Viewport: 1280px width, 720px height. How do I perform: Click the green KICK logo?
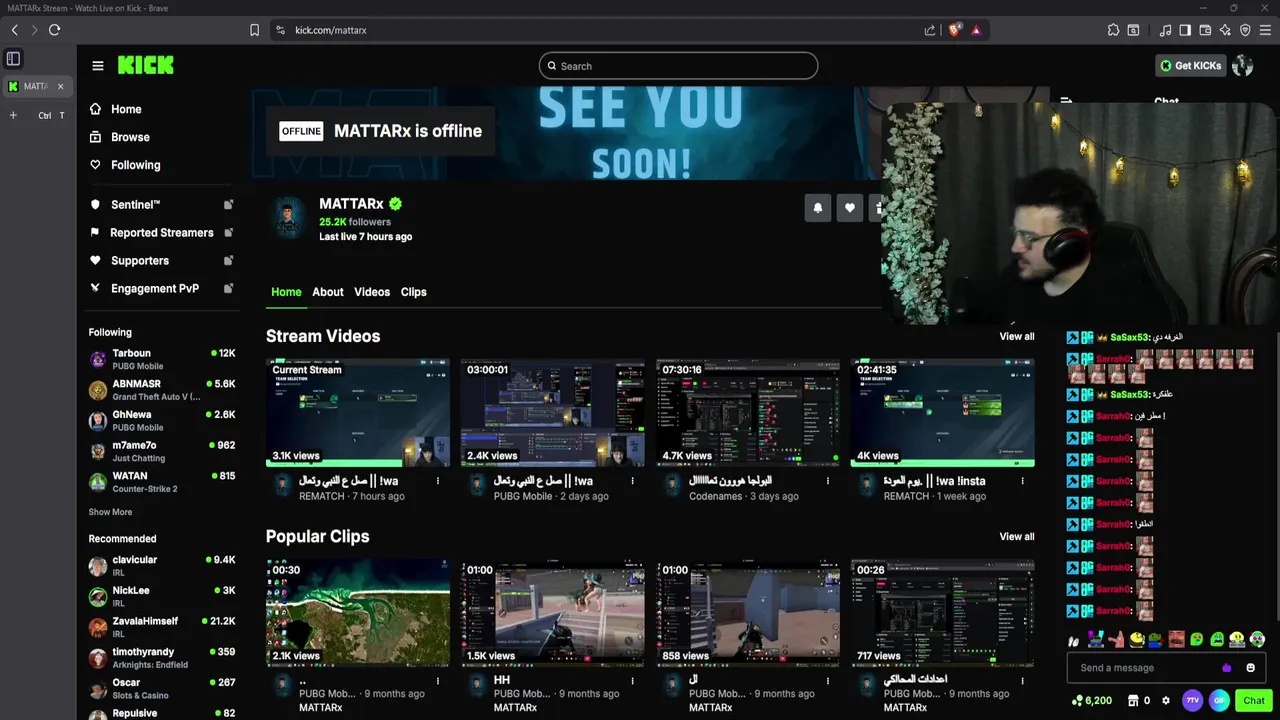[x=146, y=65]
